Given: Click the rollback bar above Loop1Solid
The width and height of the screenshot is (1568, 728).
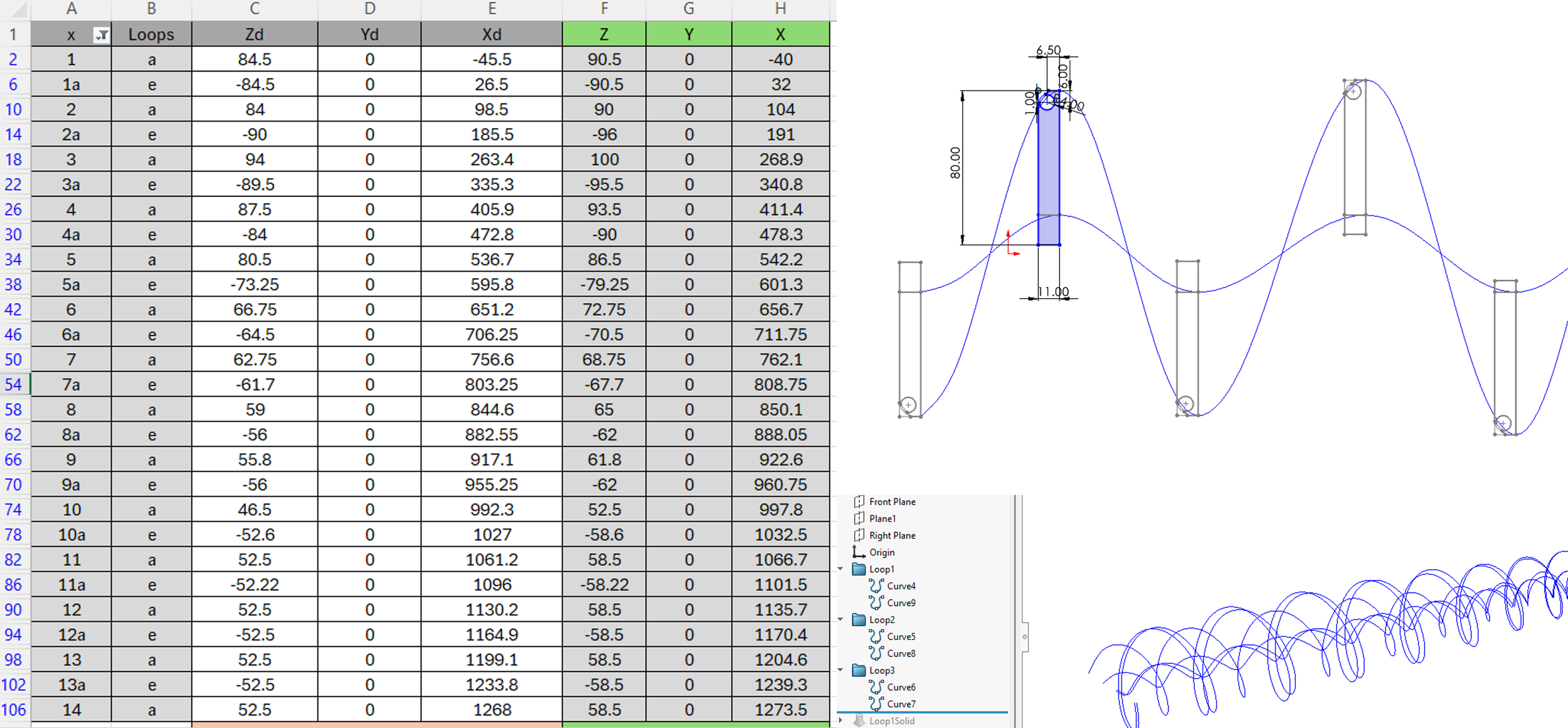Looking at the screenshot, I should coord(922,712).
